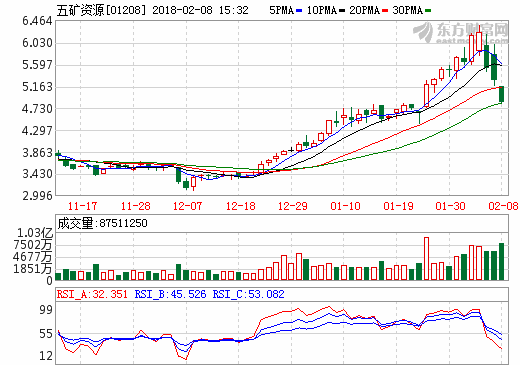Click the 11-17 date label

82,206
